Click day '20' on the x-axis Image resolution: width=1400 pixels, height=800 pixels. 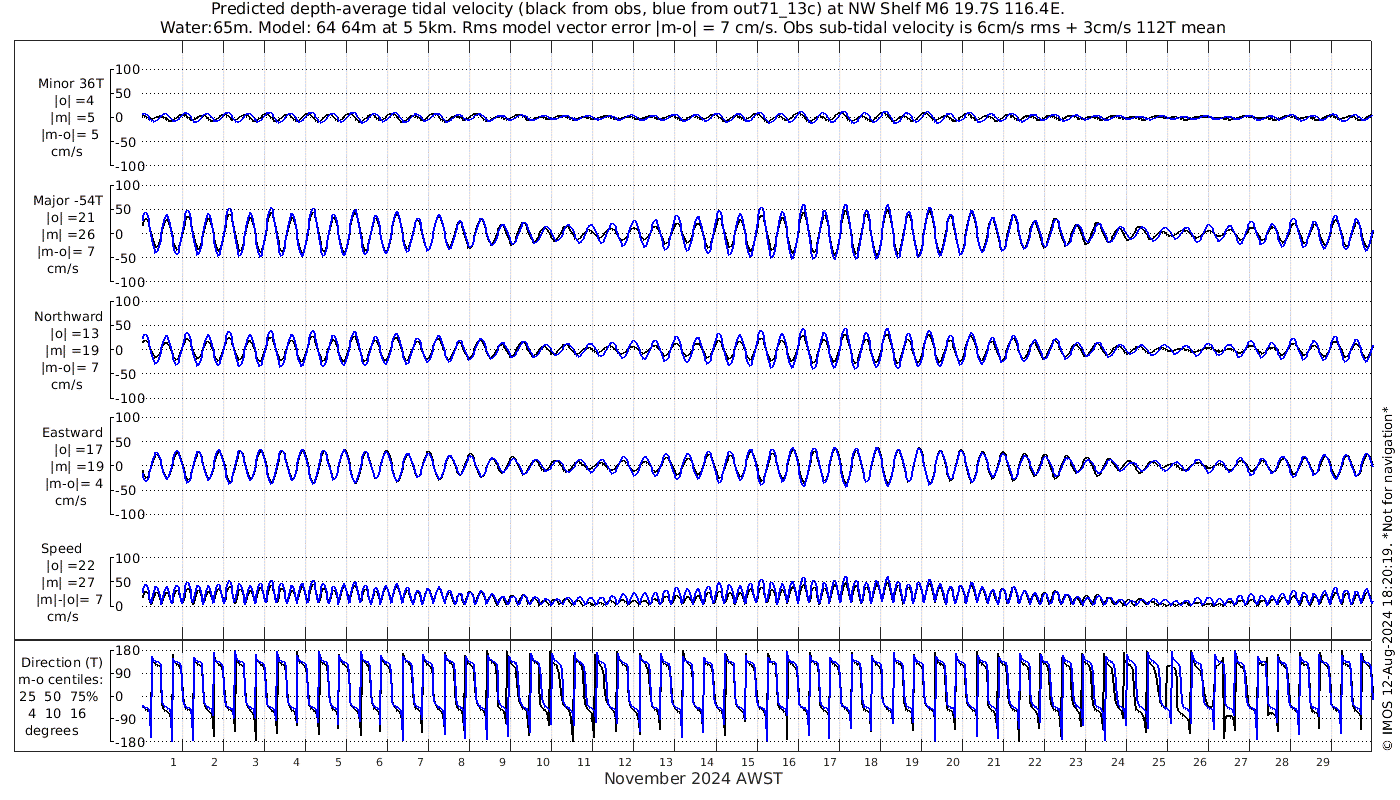953,762
